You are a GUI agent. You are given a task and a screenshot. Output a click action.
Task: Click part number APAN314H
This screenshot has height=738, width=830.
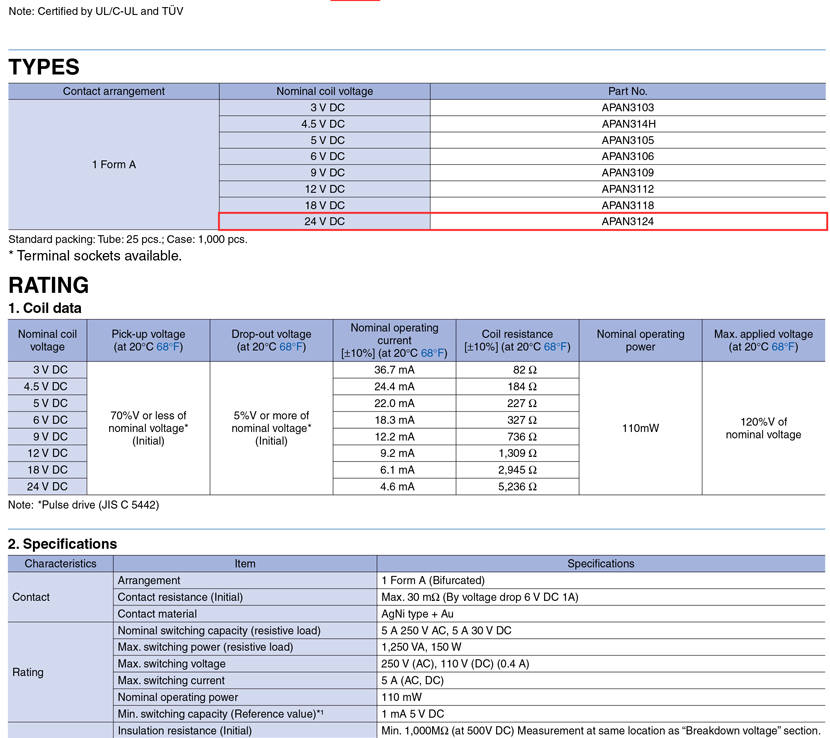628,124
